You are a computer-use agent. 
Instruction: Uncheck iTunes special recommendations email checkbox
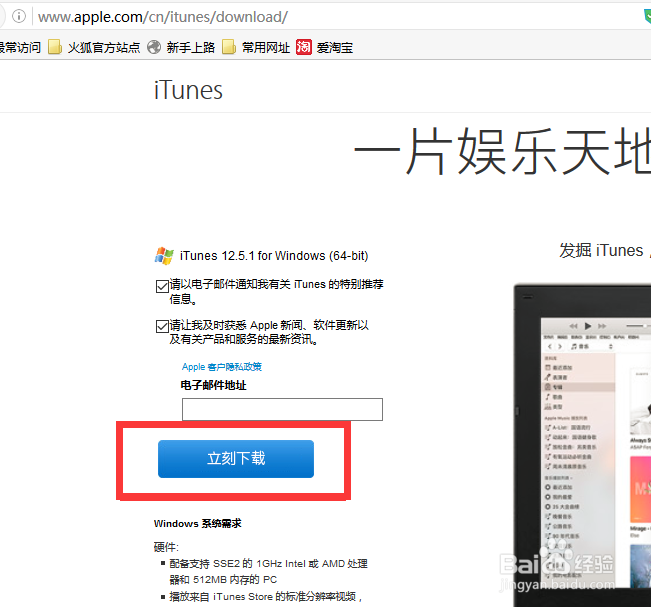(x=162, y=286)
